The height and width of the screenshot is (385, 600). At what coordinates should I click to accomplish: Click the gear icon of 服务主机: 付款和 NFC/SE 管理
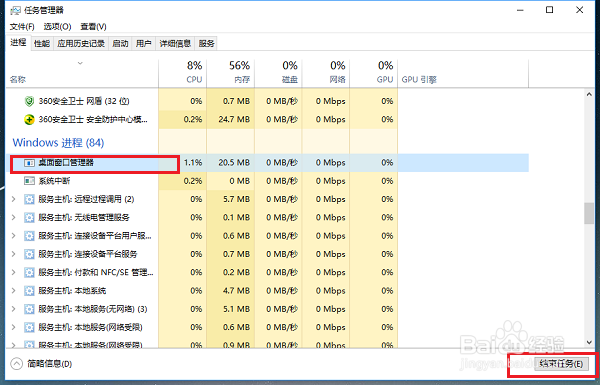point(29,272)
